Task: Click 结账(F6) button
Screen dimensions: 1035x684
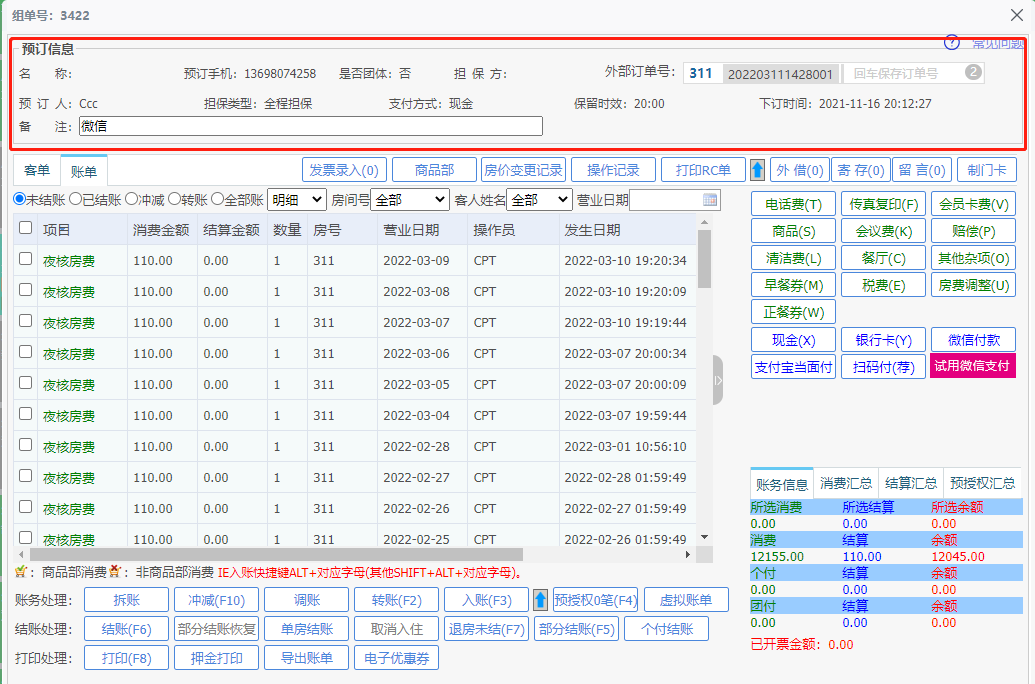Action: [x=127, y=629]
